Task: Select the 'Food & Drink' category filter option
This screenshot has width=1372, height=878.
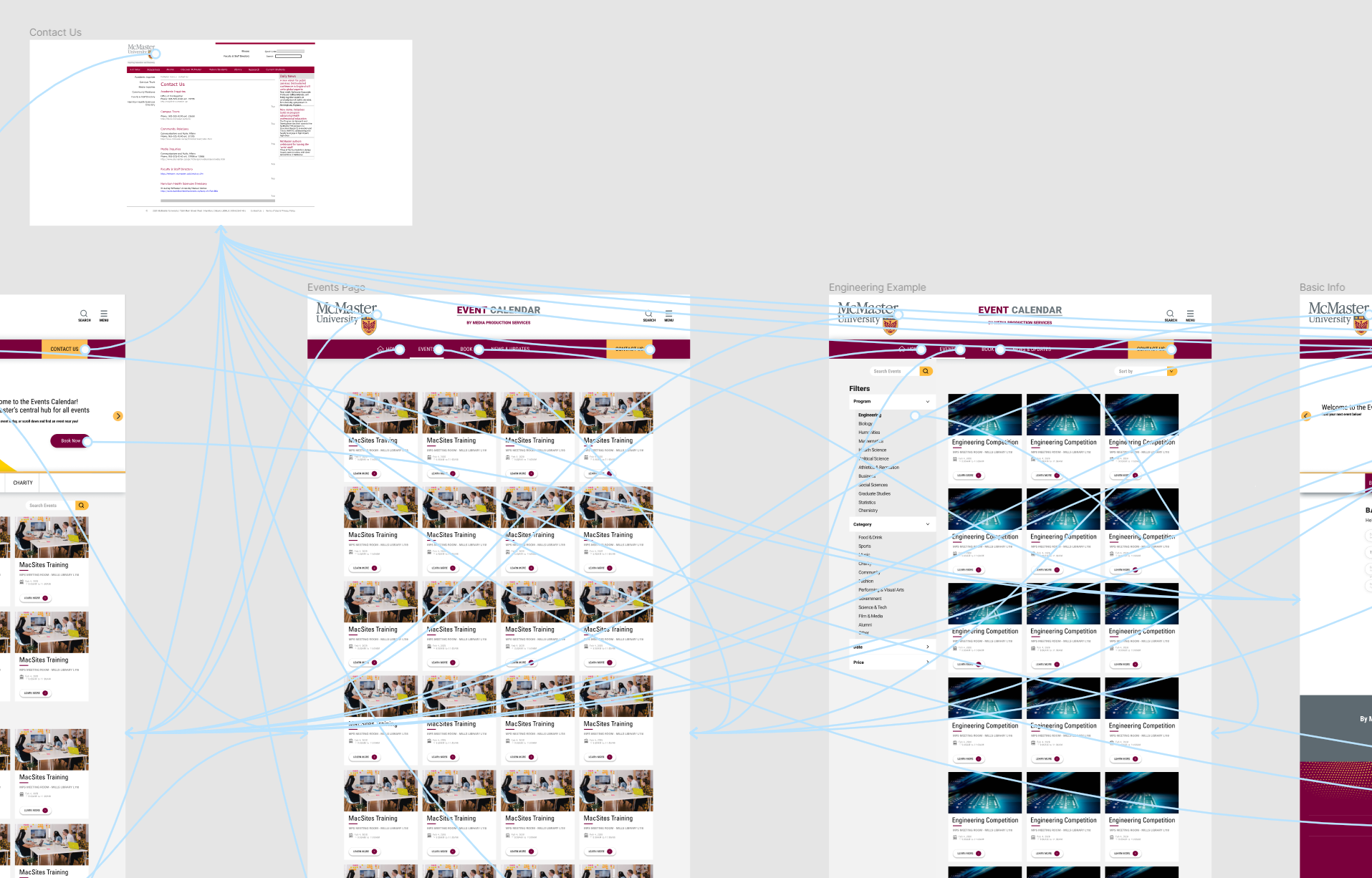Action: pos(870,537)
